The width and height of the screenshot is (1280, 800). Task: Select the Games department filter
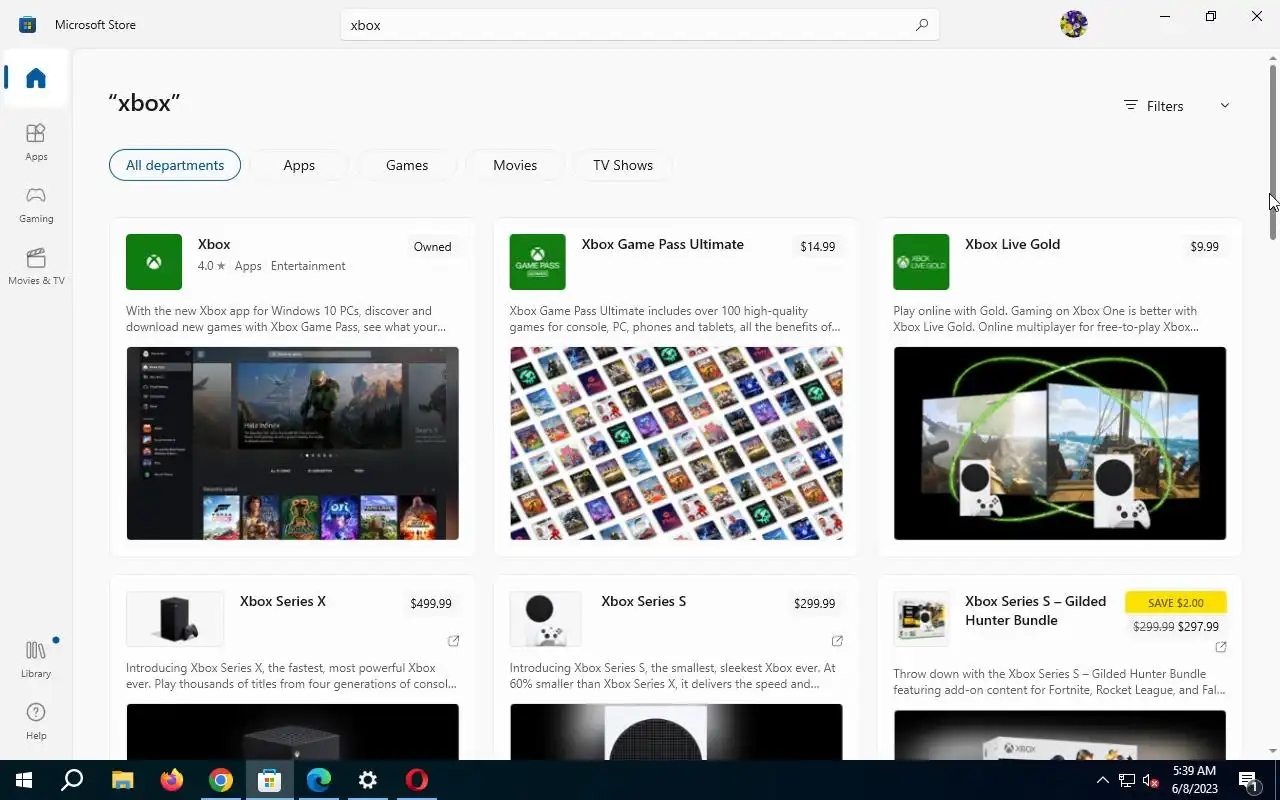pos(407,165)
